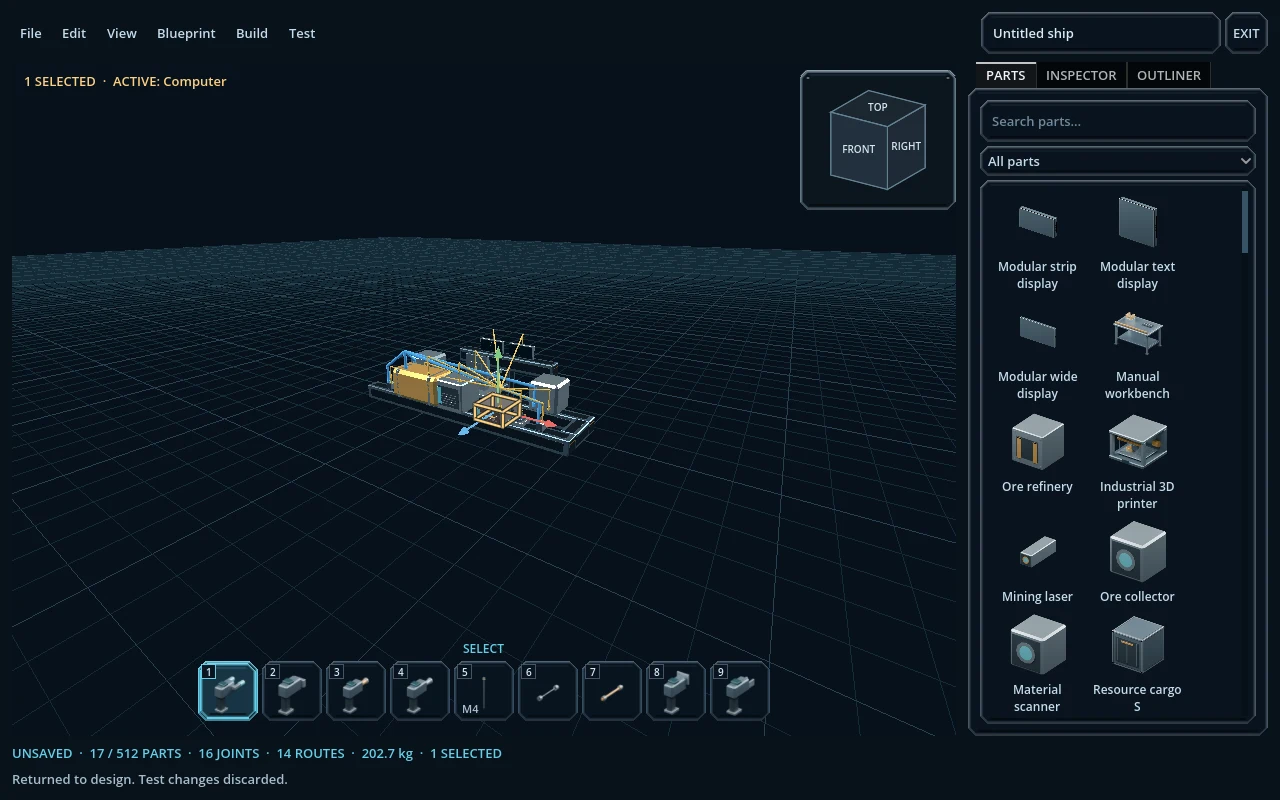The width and height of the screenshot is (1280, 800).
Task: Choose the Modular wide display part
Action: click(1037, 354)
